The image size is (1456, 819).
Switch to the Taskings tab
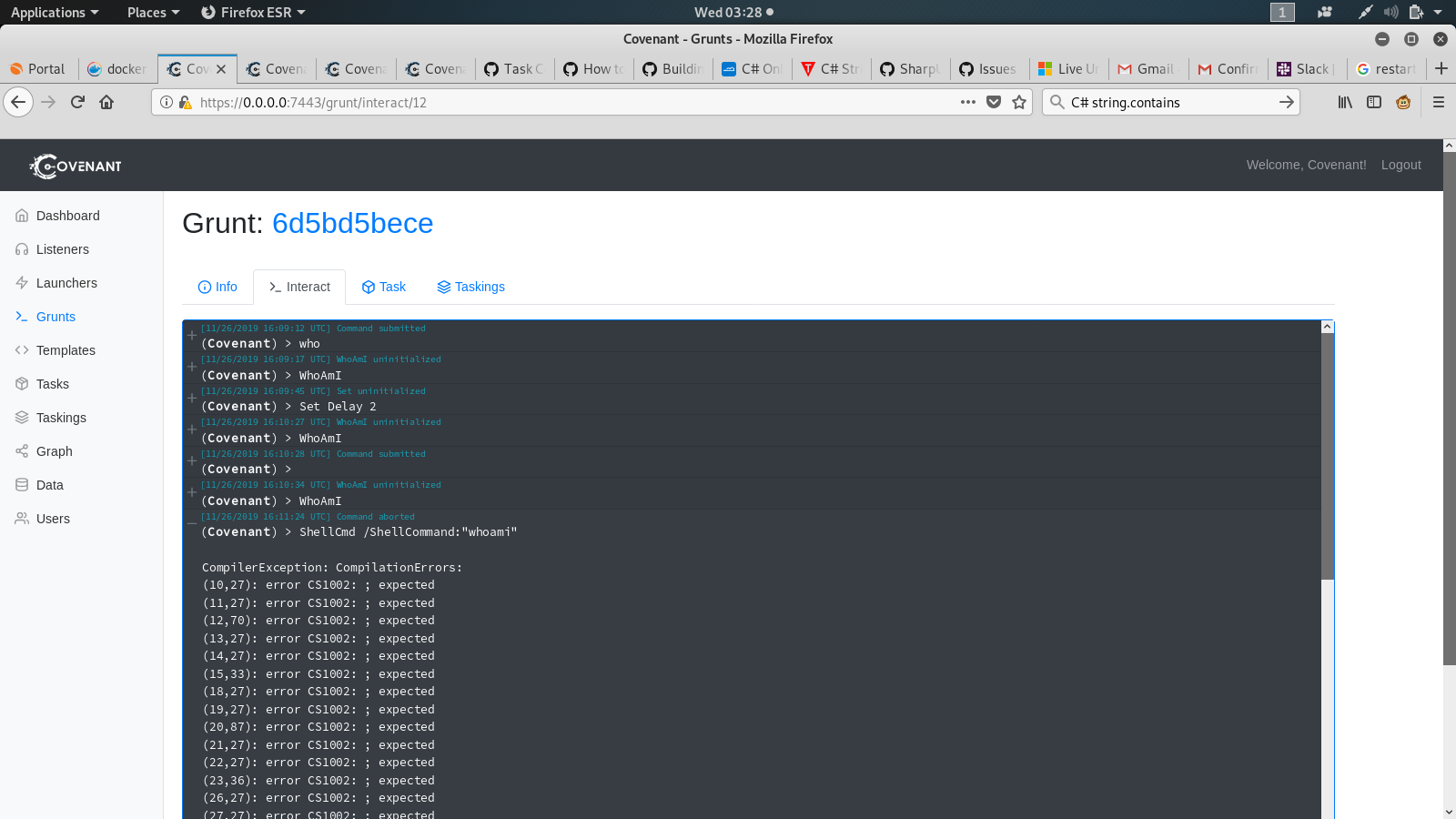tap(471, 287)
